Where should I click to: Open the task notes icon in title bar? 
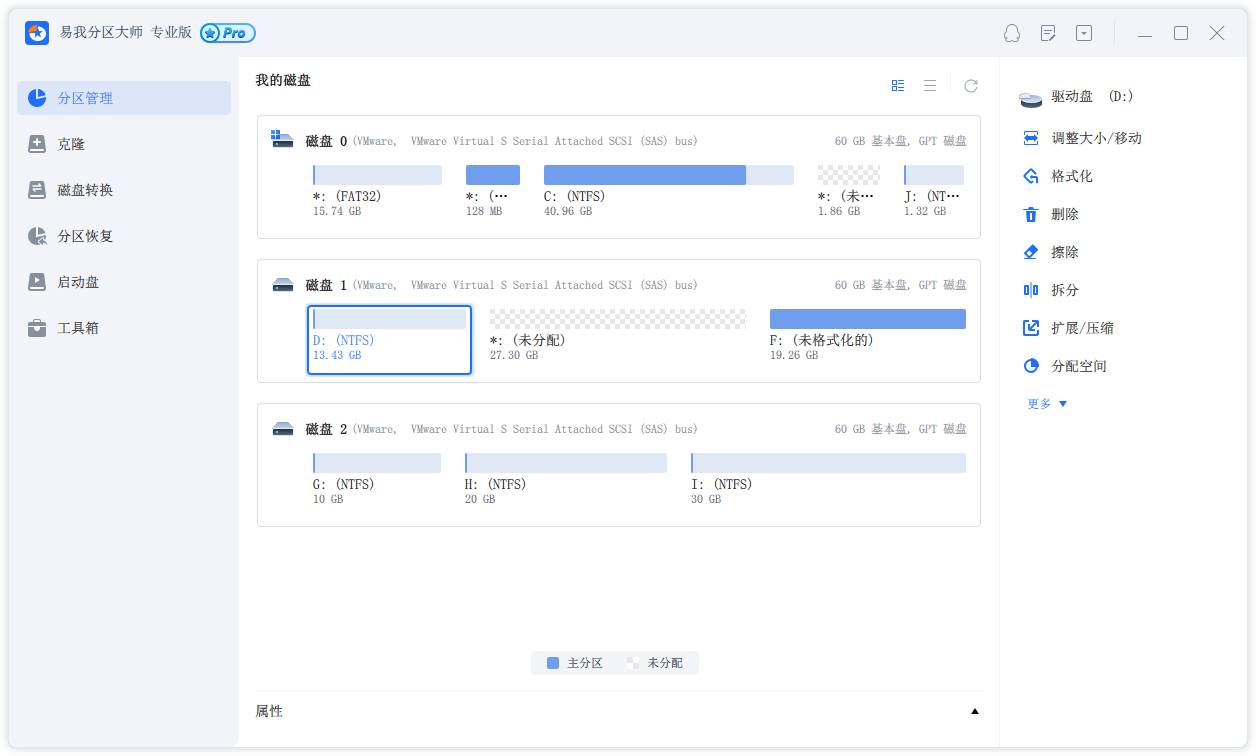[x=1048, y=33]
